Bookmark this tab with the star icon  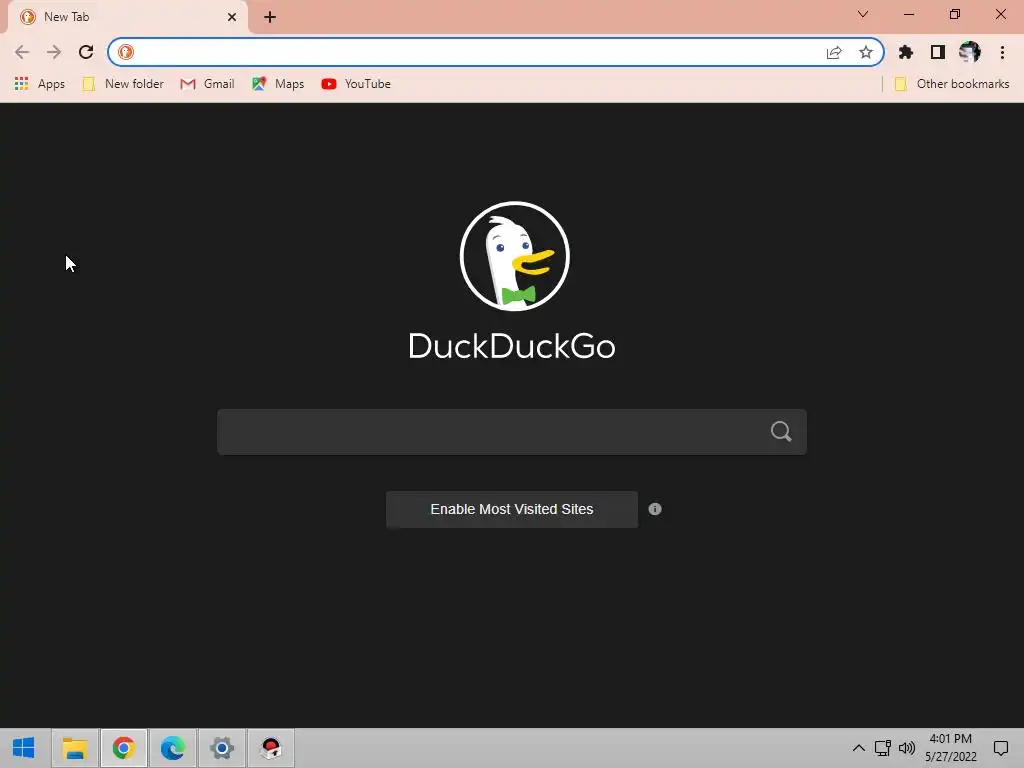click(x=866, y=52)
